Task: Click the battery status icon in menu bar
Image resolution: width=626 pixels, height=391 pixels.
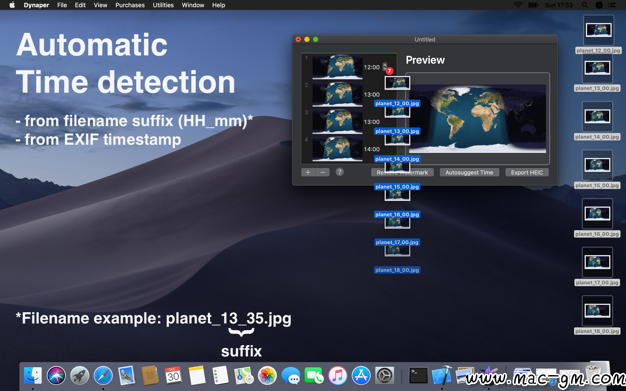Action: (x=533, y=5)
